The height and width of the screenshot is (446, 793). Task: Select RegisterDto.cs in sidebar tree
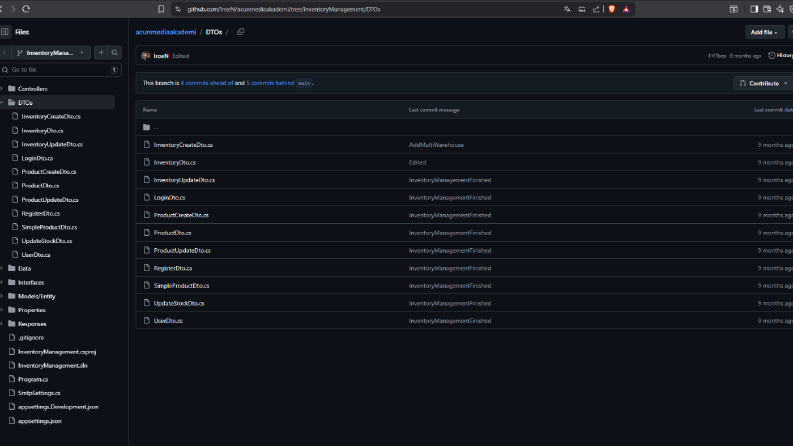click(x=40, y=213)
